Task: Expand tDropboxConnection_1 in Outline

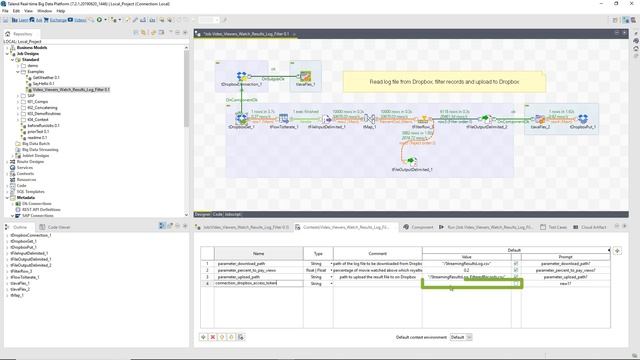Action: pos(7,236)
